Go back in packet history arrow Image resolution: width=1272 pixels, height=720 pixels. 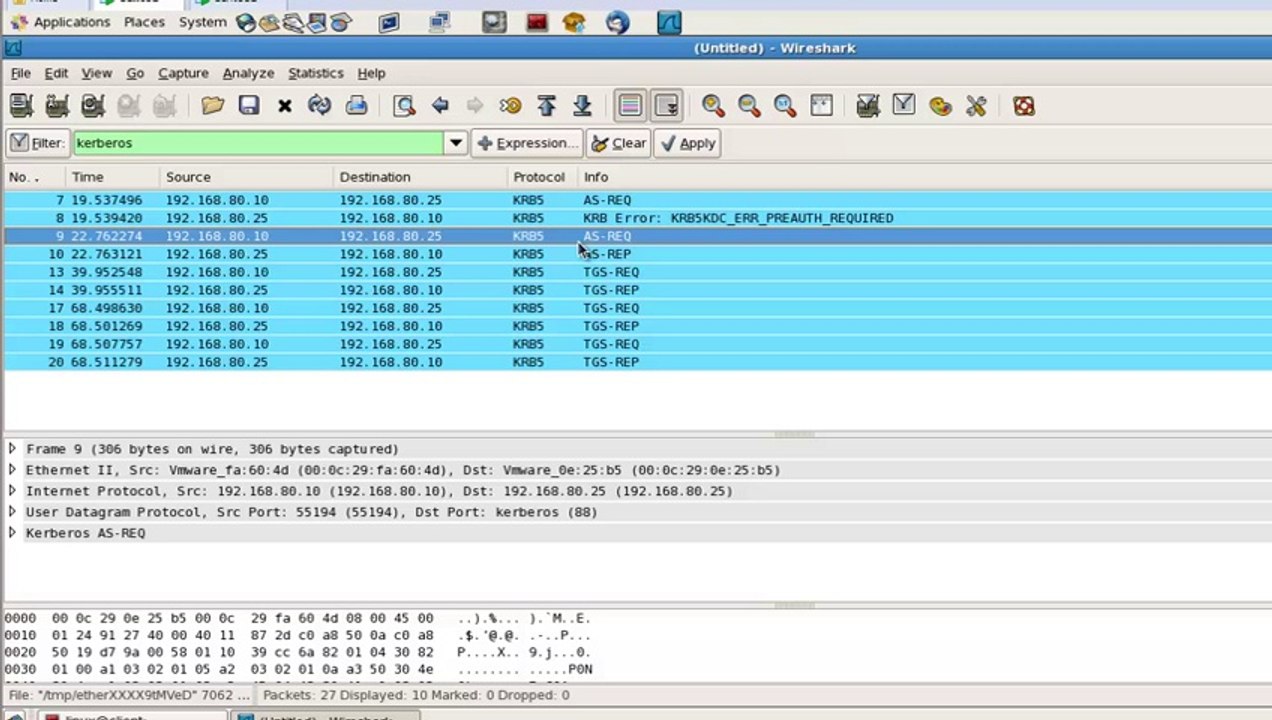click(440, 106)
